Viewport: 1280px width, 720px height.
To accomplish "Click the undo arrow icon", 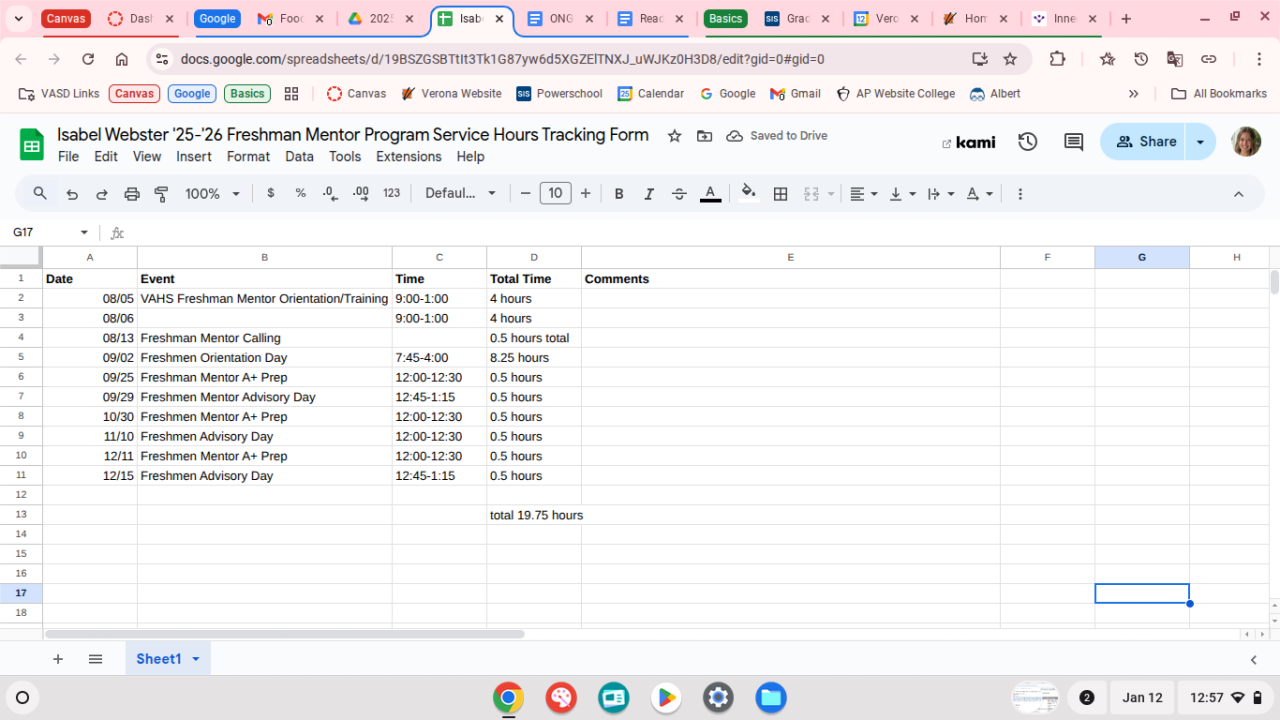I will (72, 194).
